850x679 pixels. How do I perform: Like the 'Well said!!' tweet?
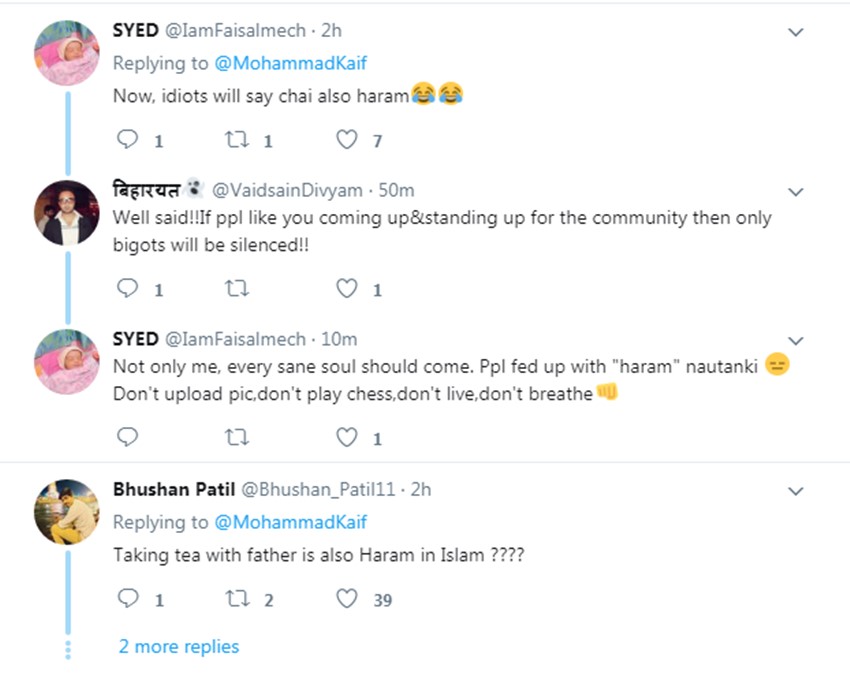click(x=346, y=289)
